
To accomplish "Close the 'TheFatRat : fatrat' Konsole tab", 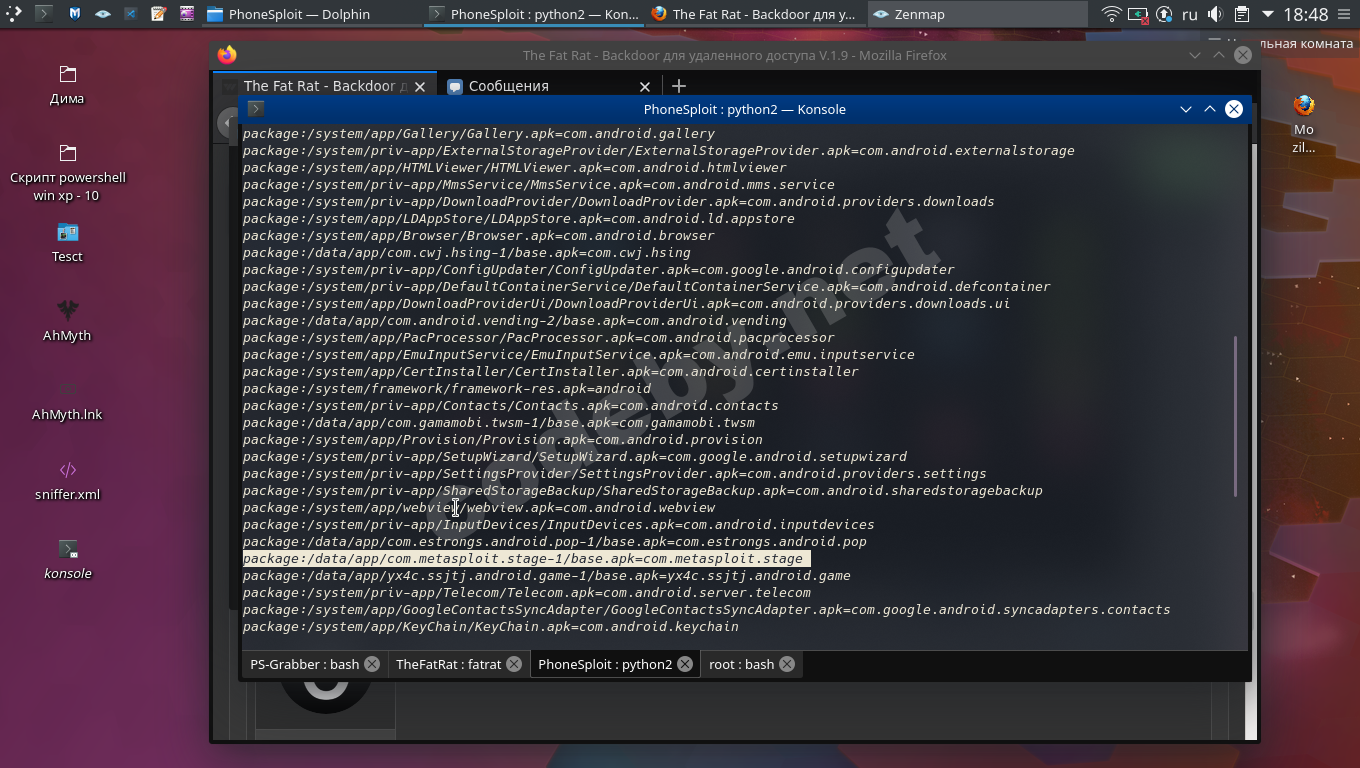I will (x=514, y=664).
